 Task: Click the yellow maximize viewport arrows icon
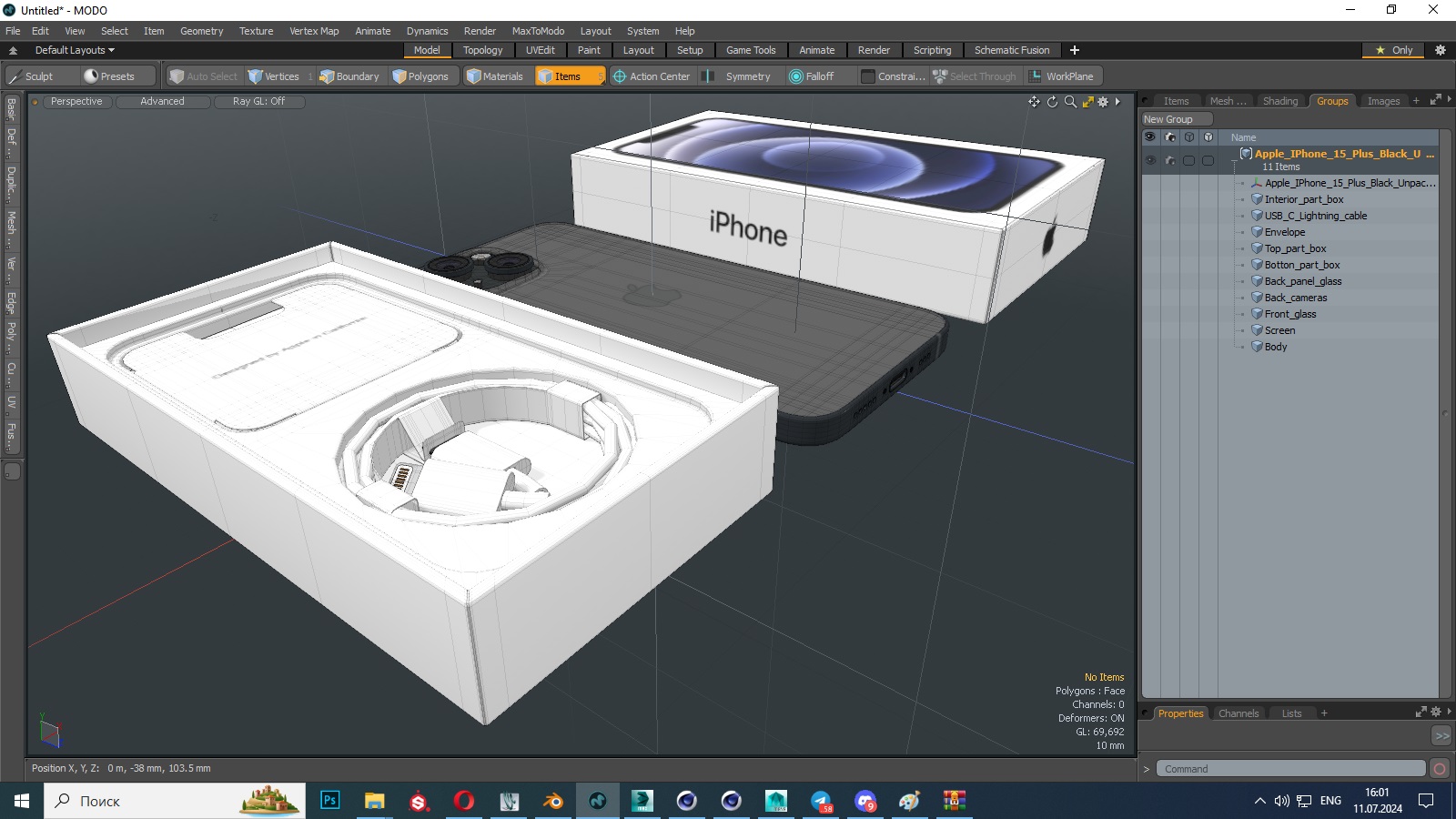(x=1087, y=102)
